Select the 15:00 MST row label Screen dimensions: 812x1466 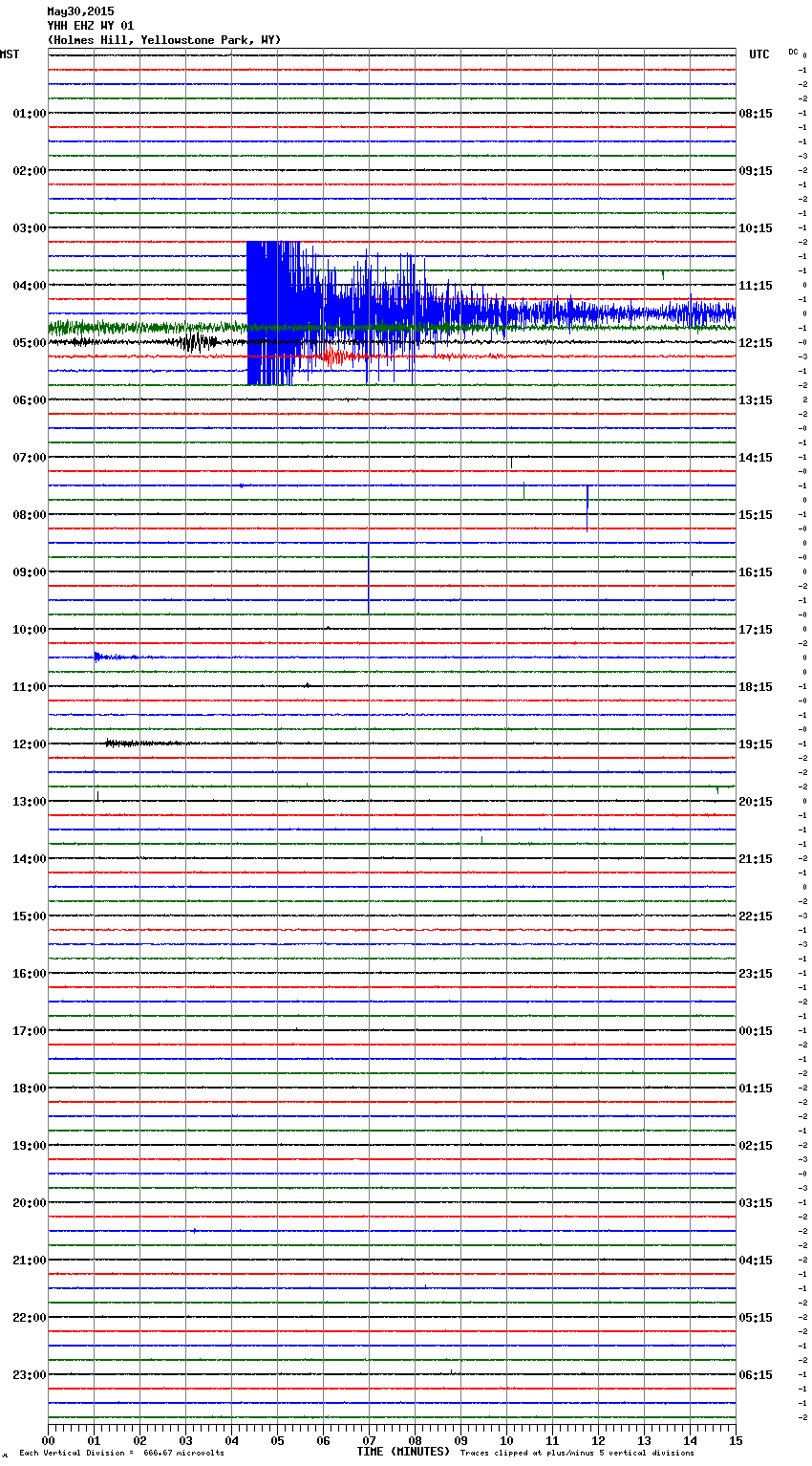30,916
